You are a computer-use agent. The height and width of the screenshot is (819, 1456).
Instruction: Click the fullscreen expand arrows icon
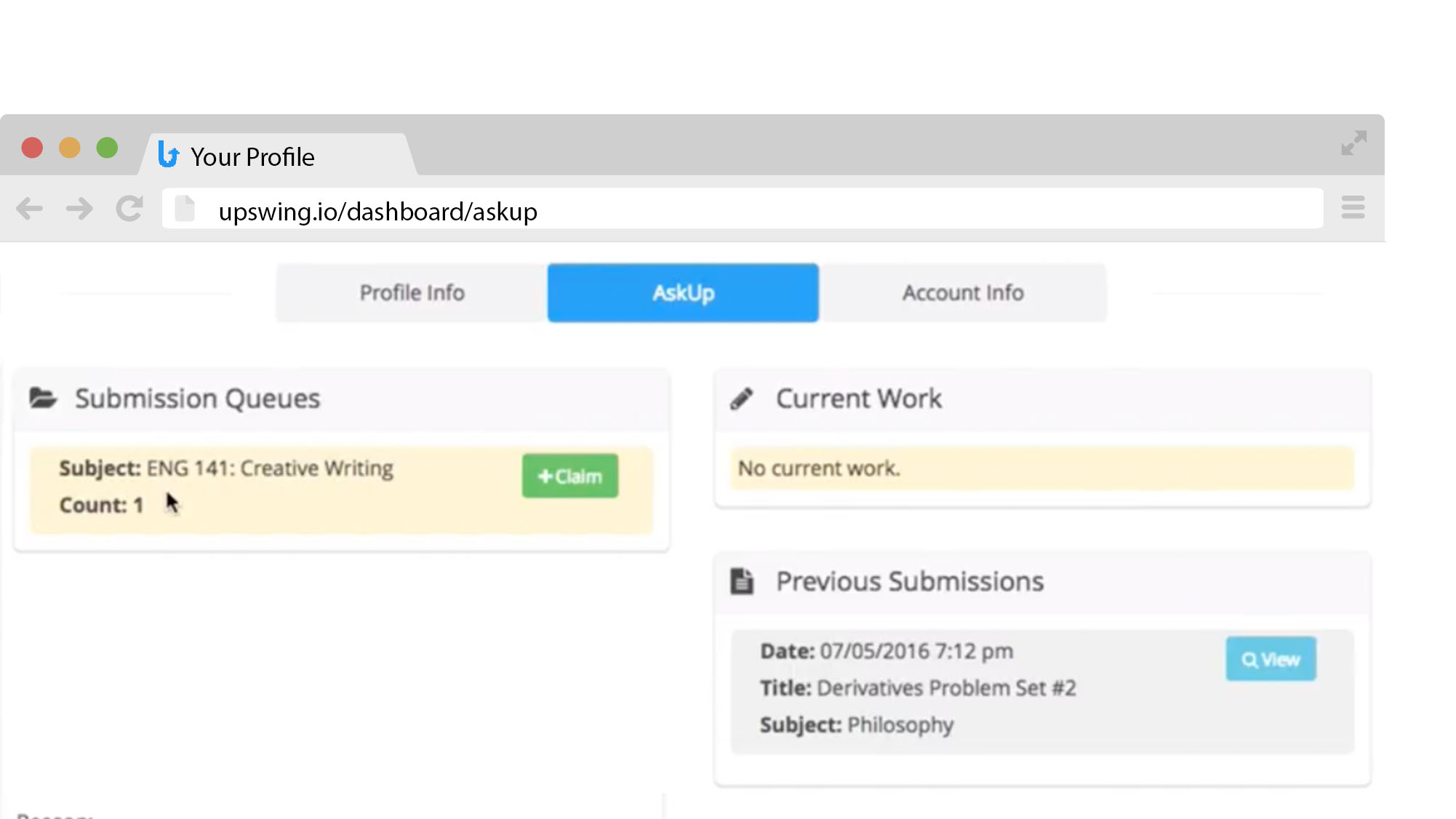[1353, 143]
